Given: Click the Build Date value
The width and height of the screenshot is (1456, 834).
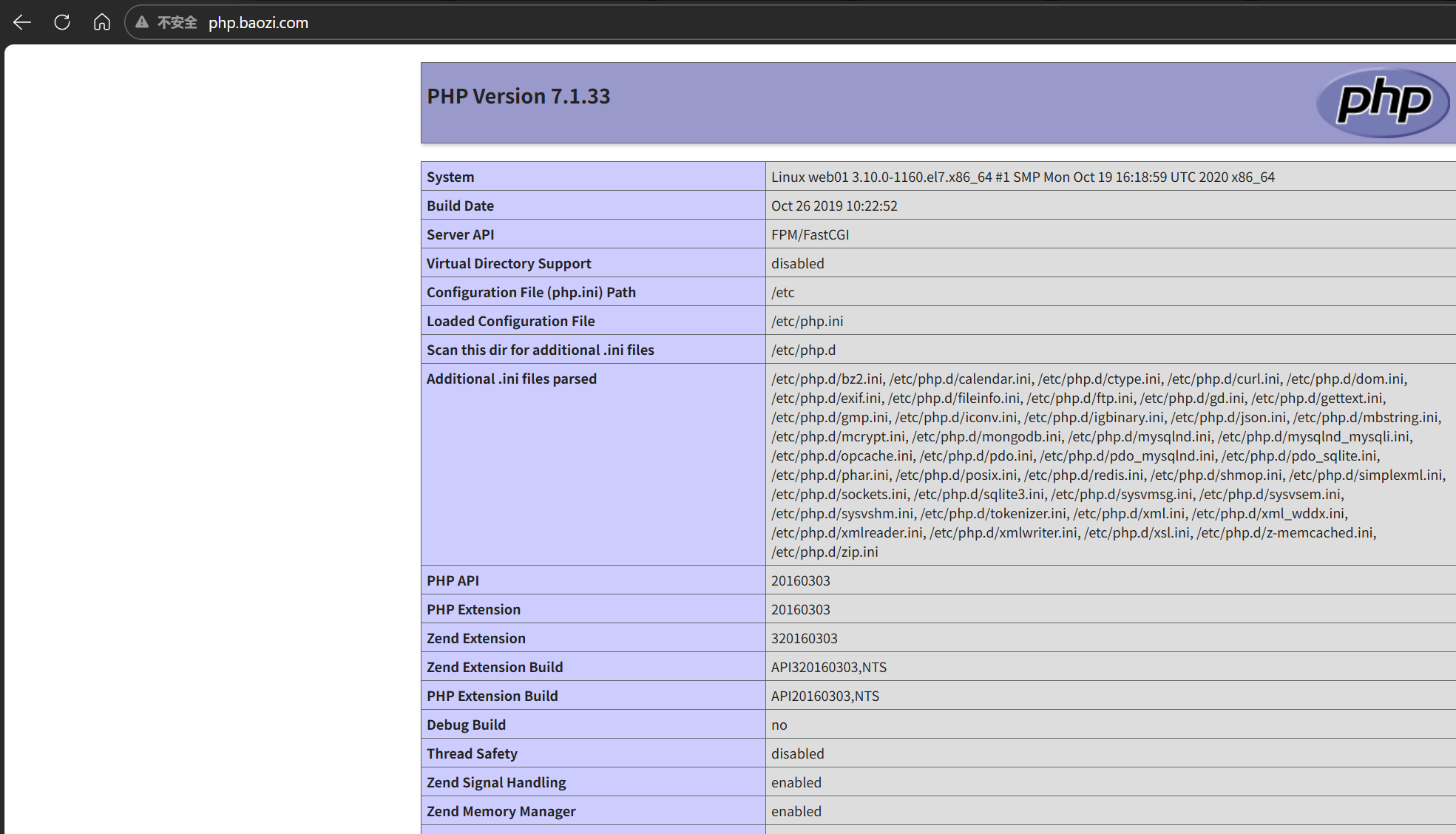Looking at the screenshot, I should coord(834,206).
